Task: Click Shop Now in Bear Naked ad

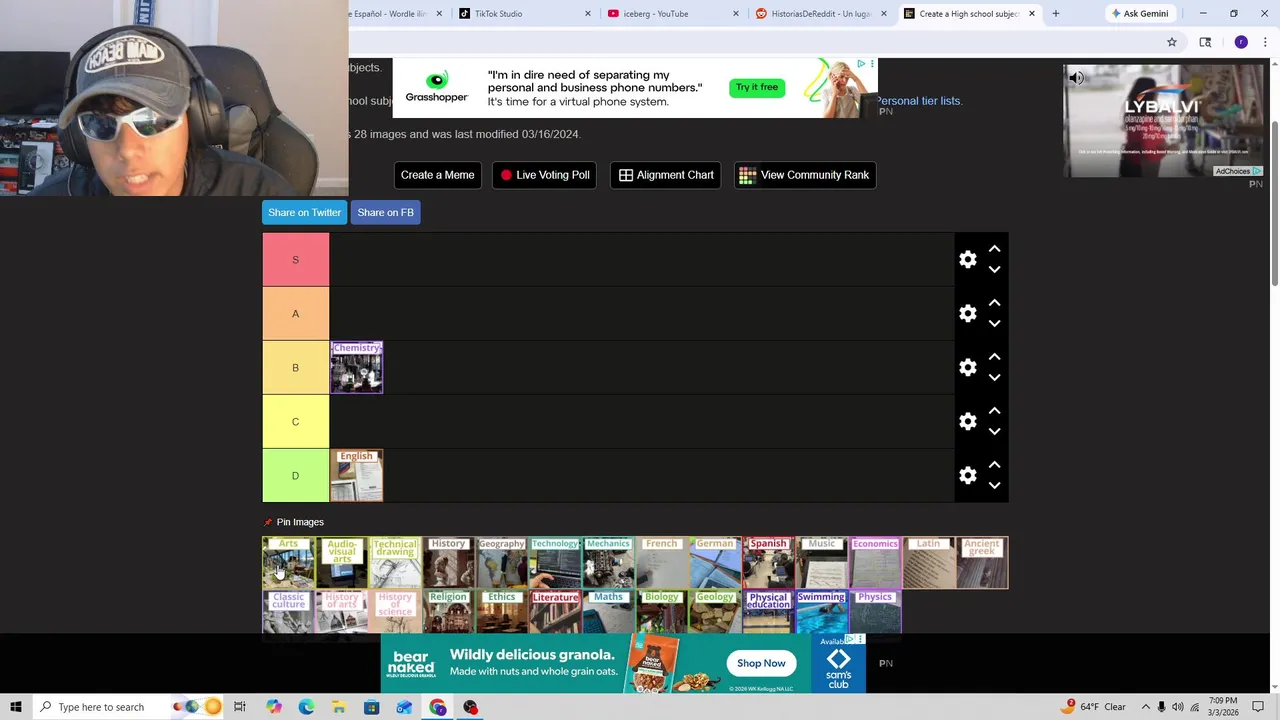Action: [761, 663]
